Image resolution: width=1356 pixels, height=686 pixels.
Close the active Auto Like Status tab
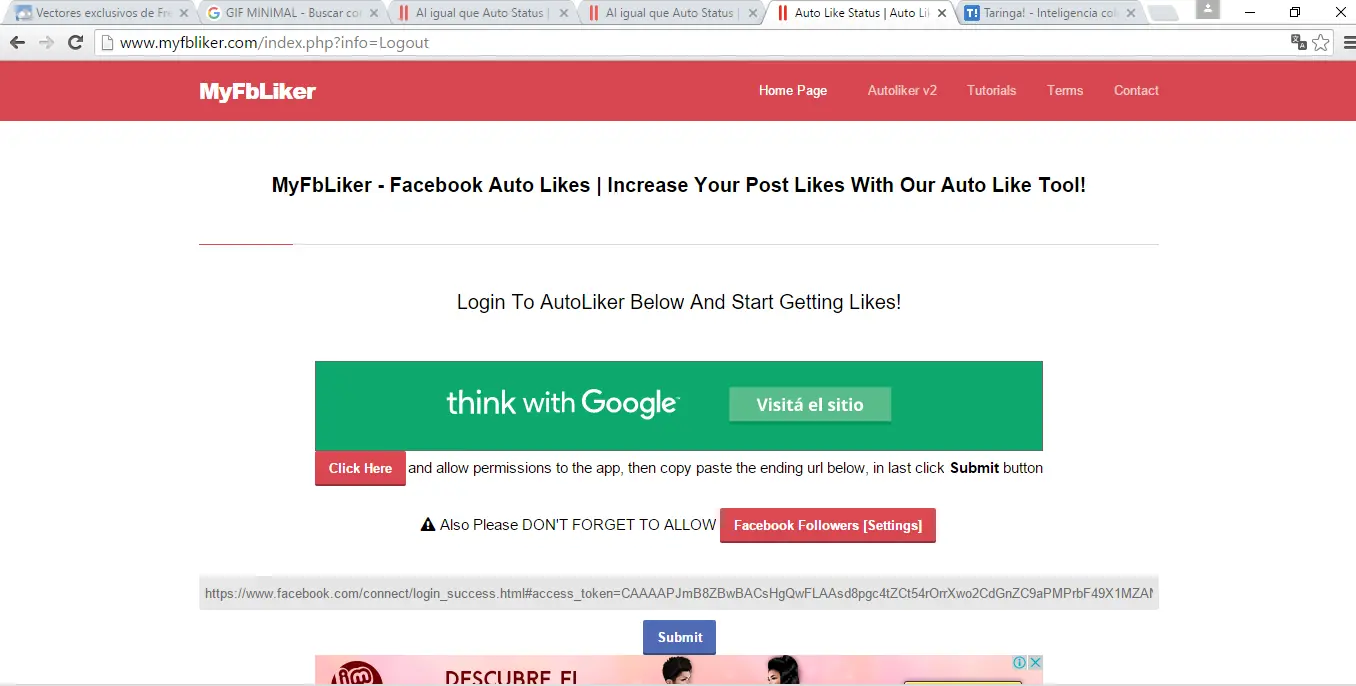coord(941,14)
